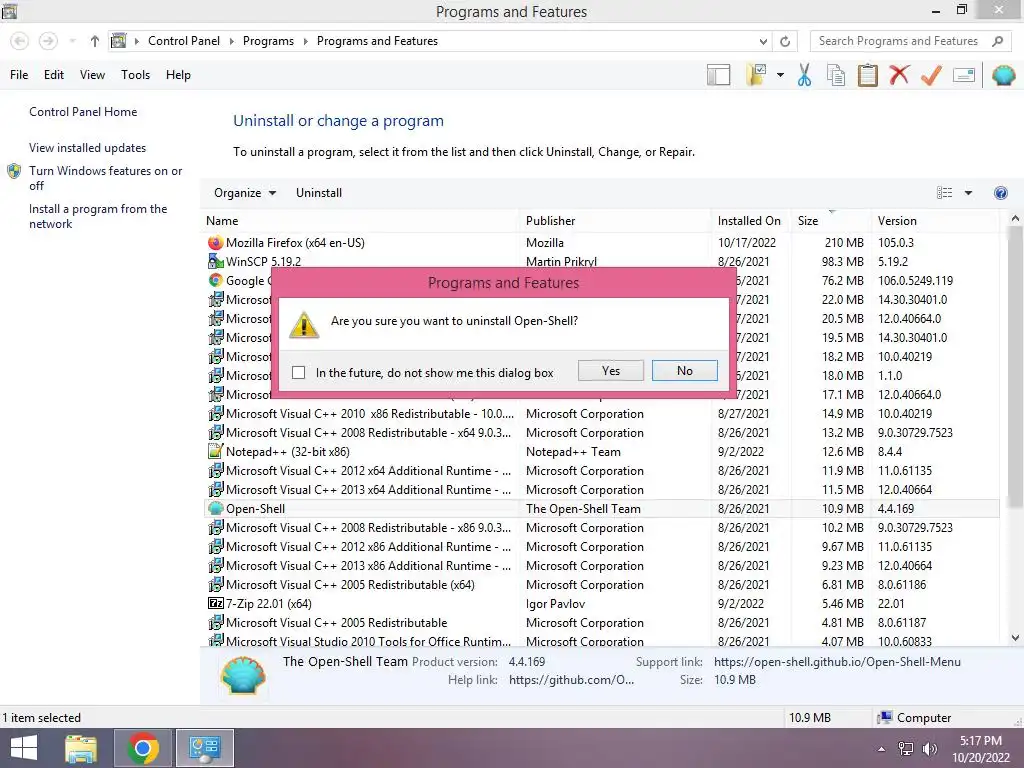The width and height of the screenshot is (1024, 768).
Task: Open the Edit menu
Action: coord(54,75)
